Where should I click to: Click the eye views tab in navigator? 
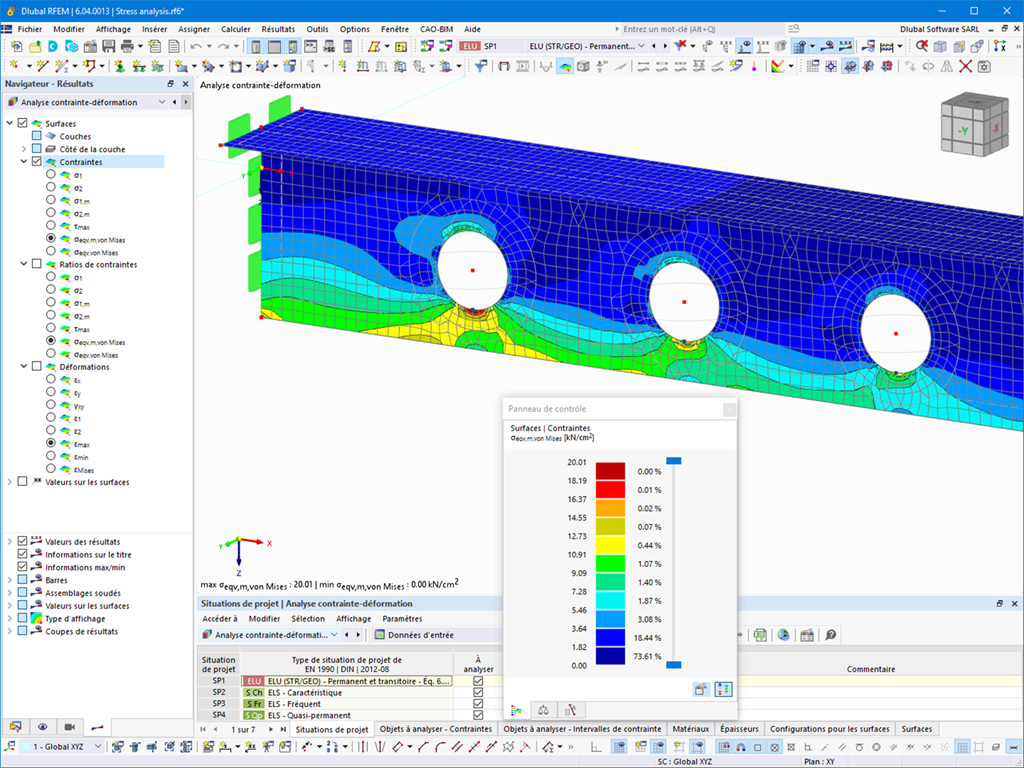(x=42, y=726)
